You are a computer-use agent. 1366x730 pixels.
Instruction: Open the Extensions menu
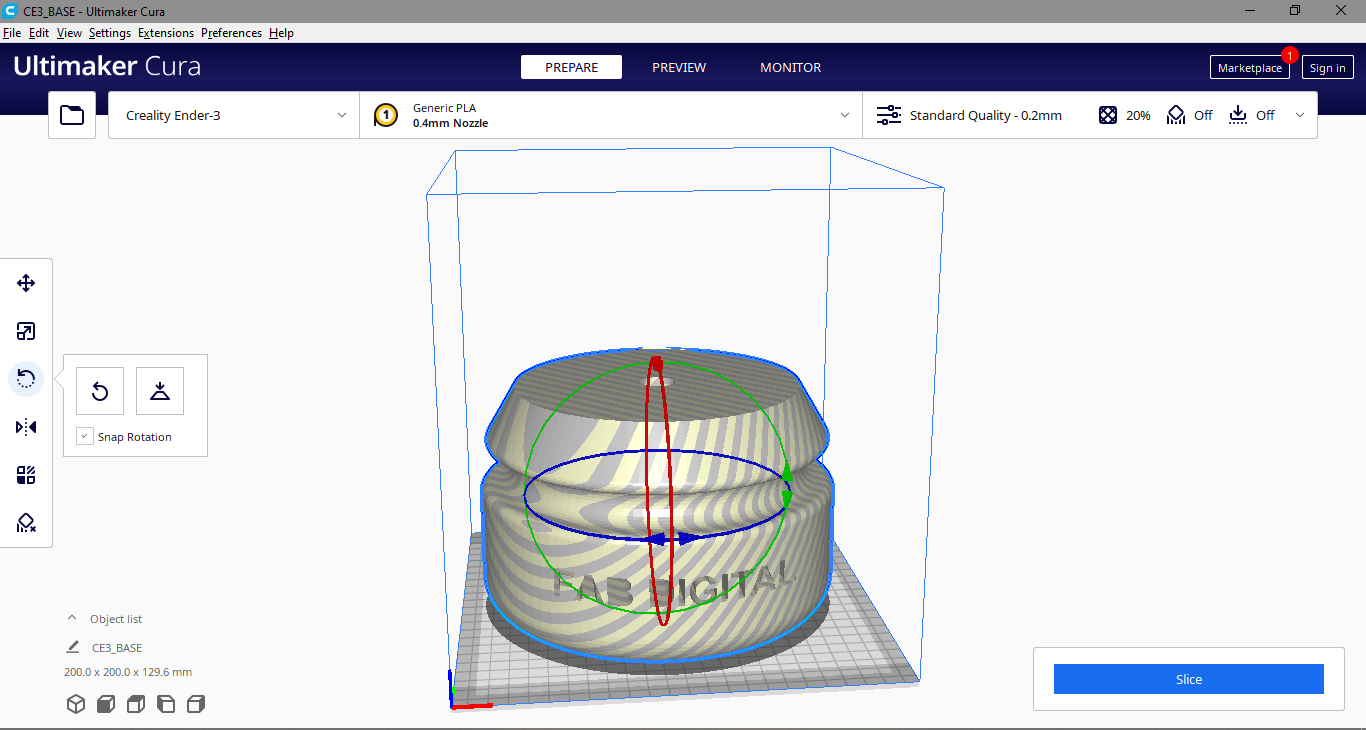pyautogui.click(x=166, y=33)
